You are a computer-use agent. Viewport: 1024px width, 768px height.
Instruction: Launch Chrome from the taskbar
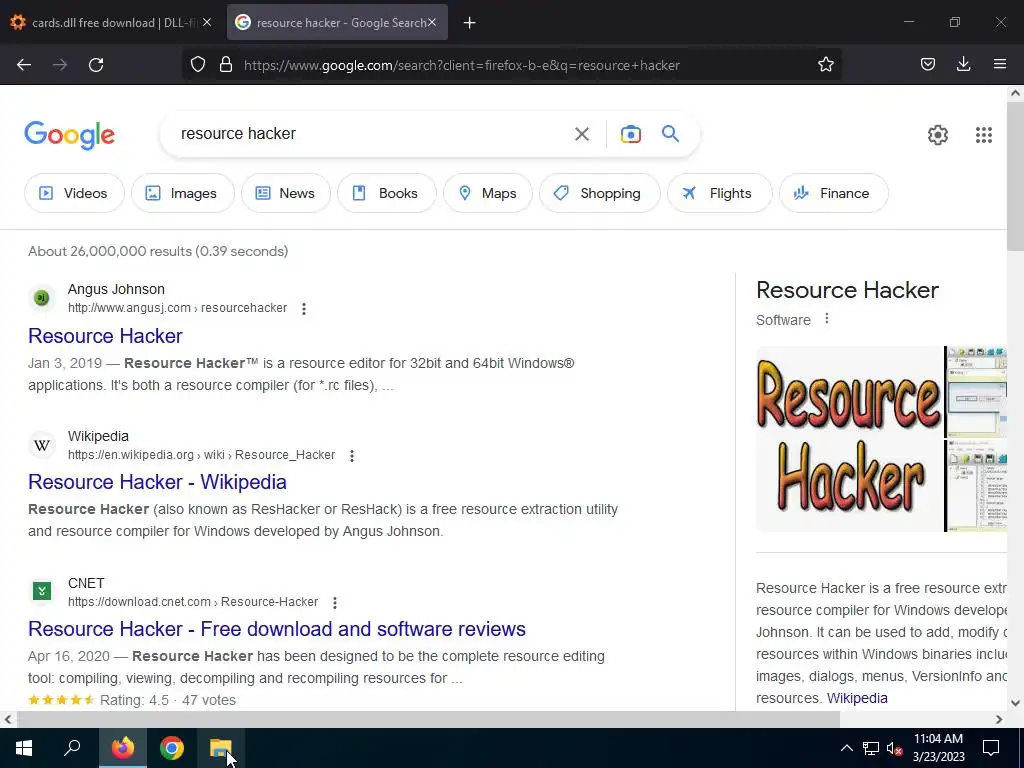click(172, 748)
